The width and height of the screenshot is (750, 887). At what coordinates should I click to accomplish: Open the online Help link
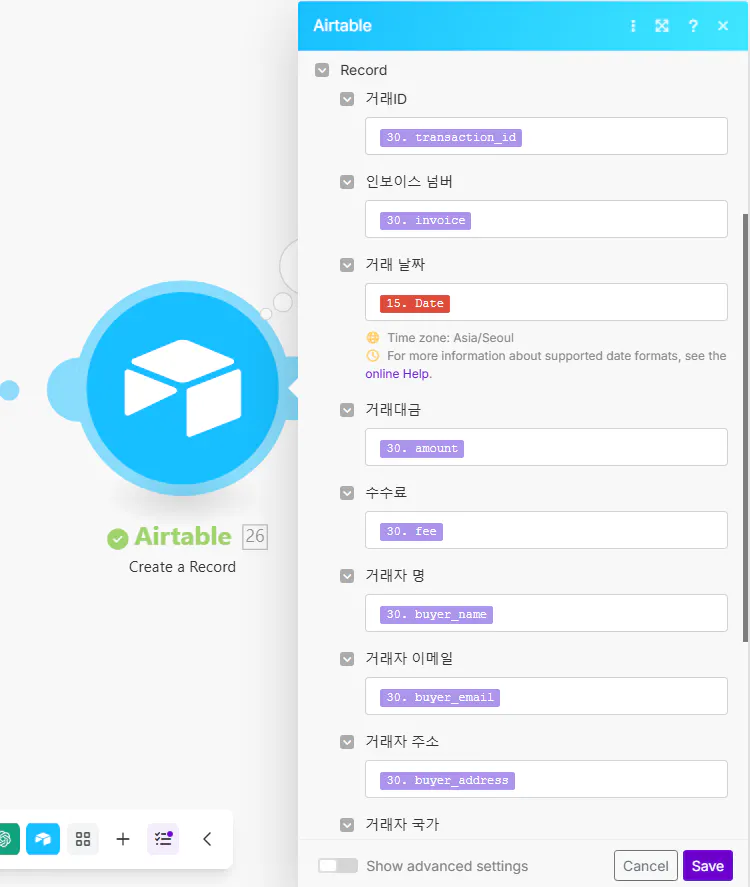pos(397,374)
